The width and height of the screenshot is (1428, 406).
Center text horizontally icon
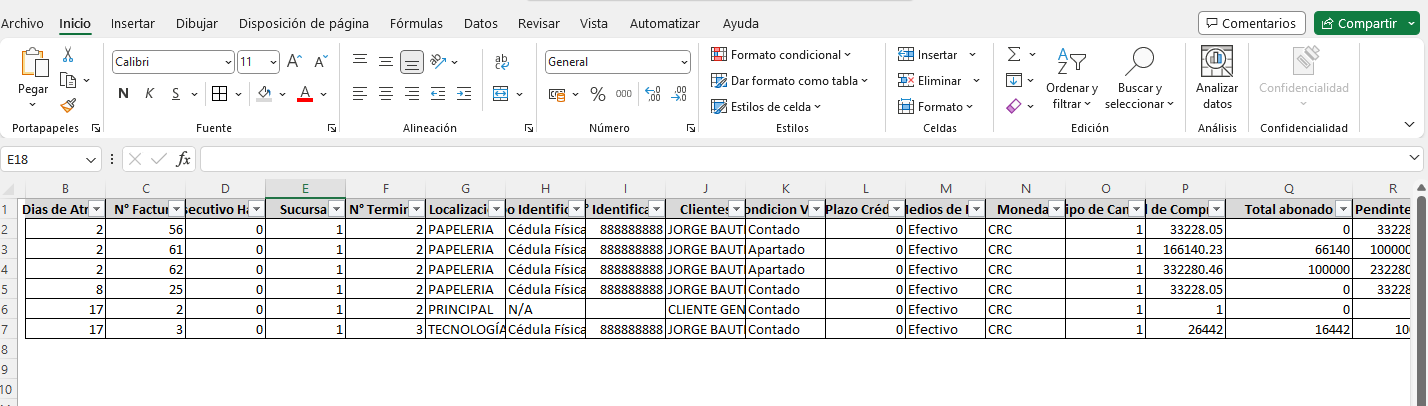click(x=385, y=94)
